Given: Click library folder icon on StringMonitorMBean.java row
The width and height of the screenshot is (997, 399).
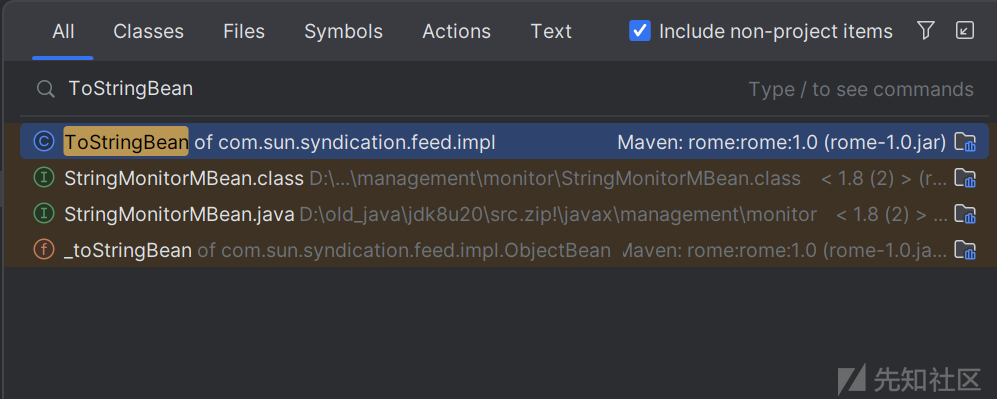Looking at the screenshot, I should tap(965, 215).
